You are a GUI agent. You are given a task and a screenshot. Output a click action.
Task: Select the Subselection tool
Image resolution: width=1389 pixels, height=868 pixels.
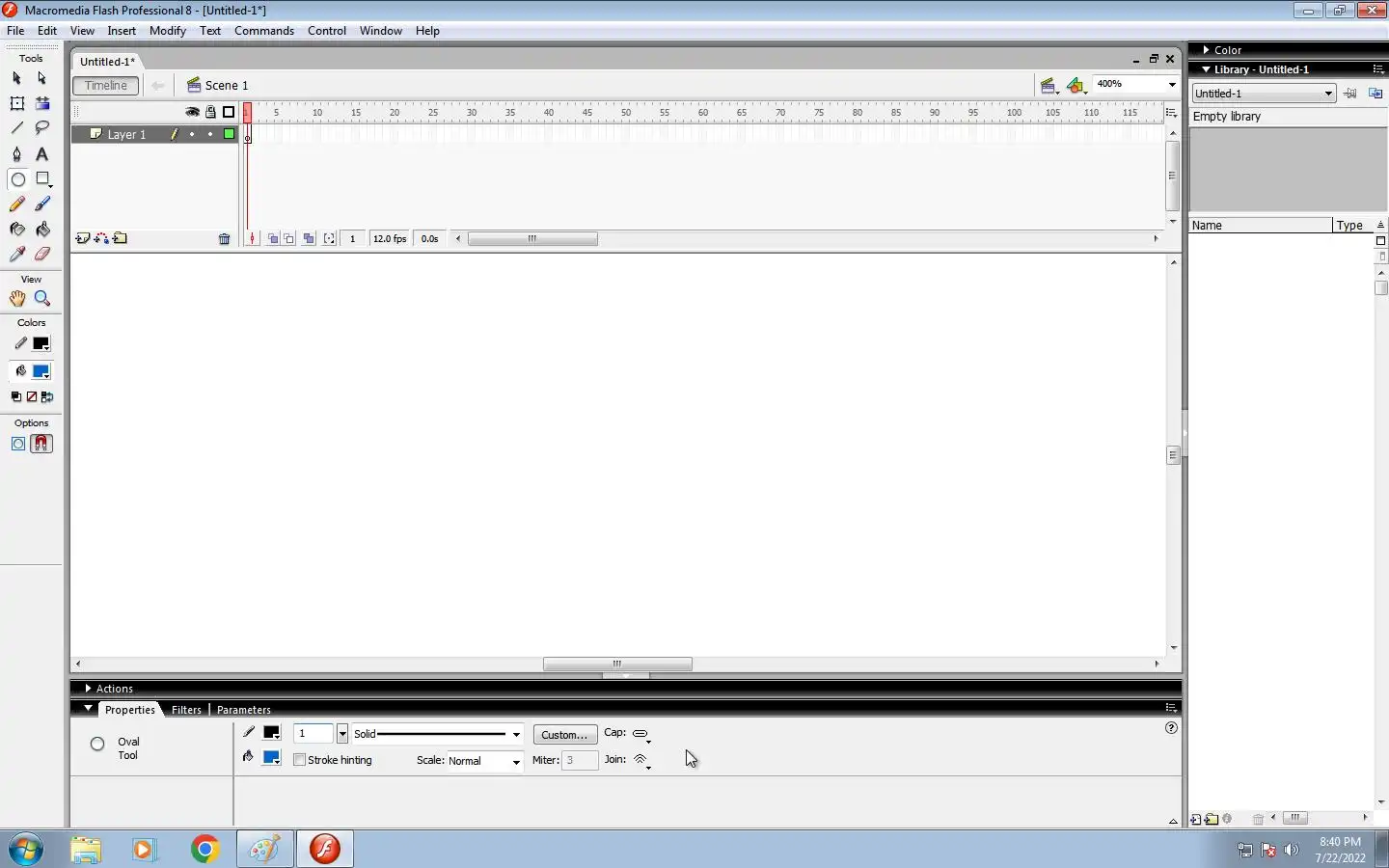click(x=41, y=78)
